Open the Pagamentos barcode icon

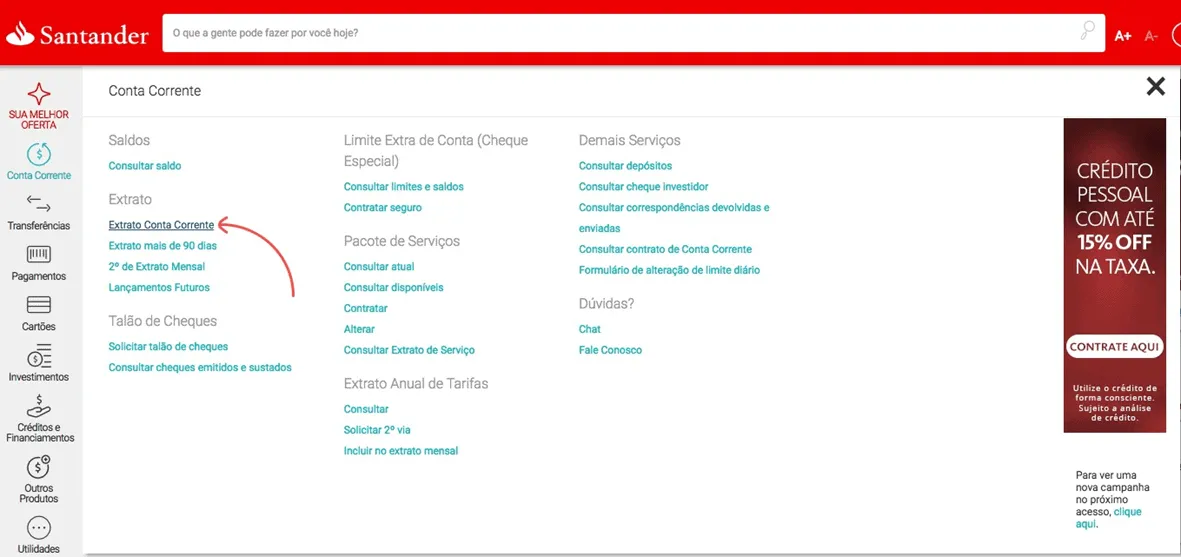pos(39,254)
